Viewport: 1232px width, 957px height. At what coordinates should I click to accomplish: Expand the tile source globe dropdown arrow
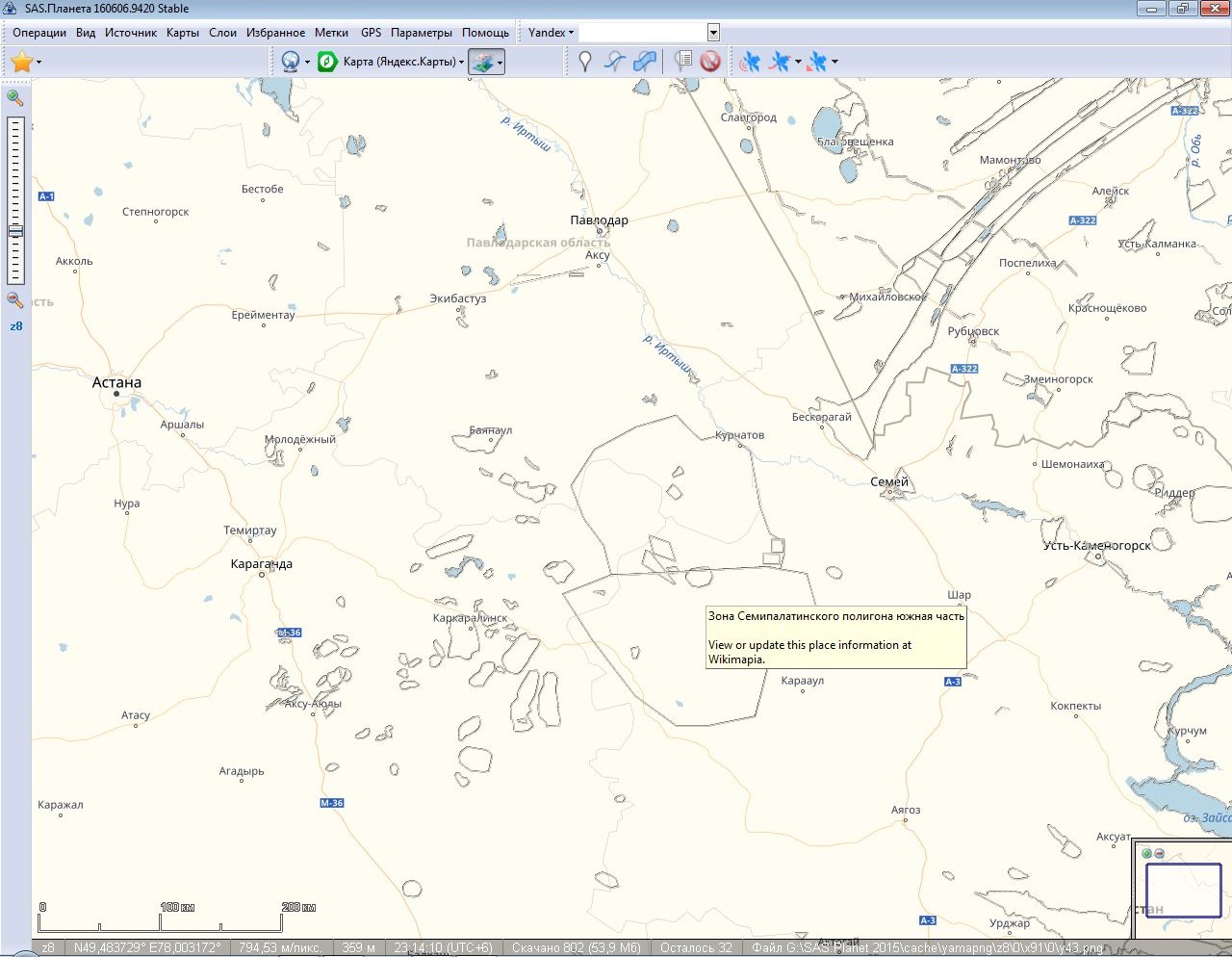point(308,62)
